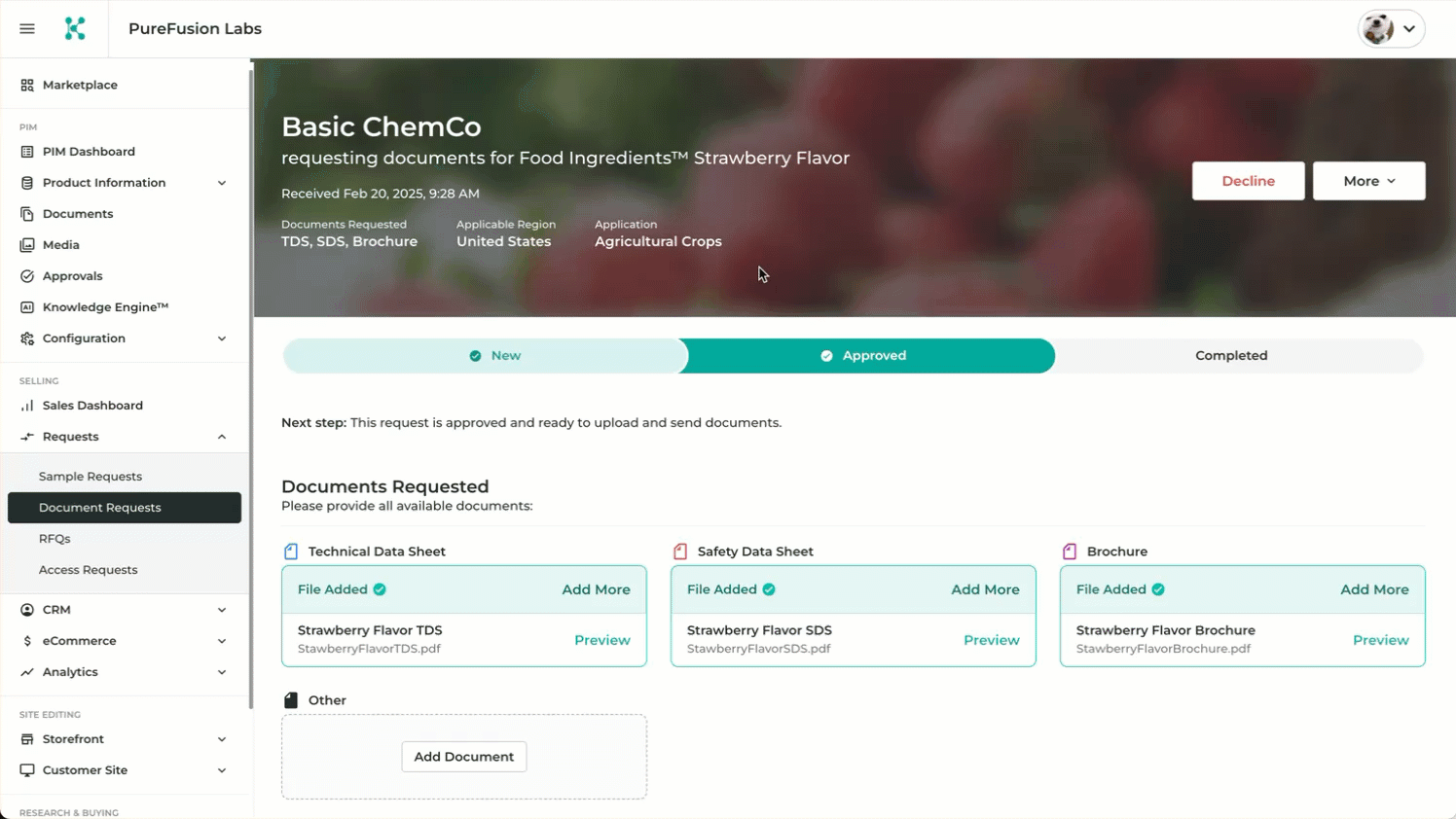Click the PureFusion Labs logo icon
The image size is (1456, 819).
tap(75, 29)
